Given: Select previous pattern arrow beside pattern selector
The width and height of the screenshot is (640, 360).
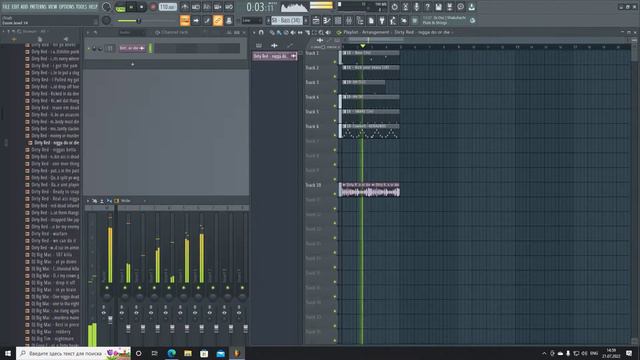Looking at the screenshot, I should point(268,20).
